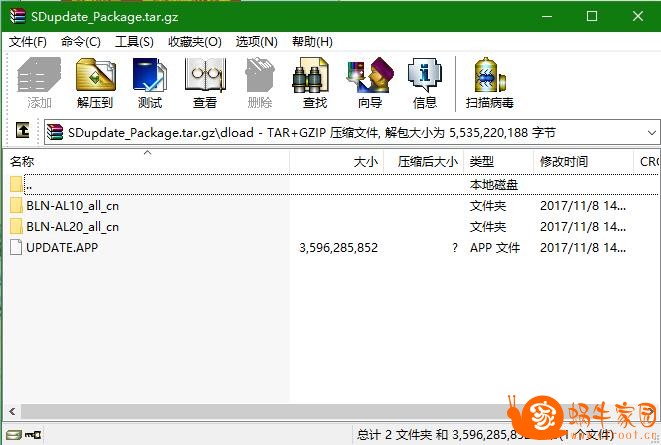Click the Extract To (解压到) icon

pyautogui.click(x=95, y=75)
